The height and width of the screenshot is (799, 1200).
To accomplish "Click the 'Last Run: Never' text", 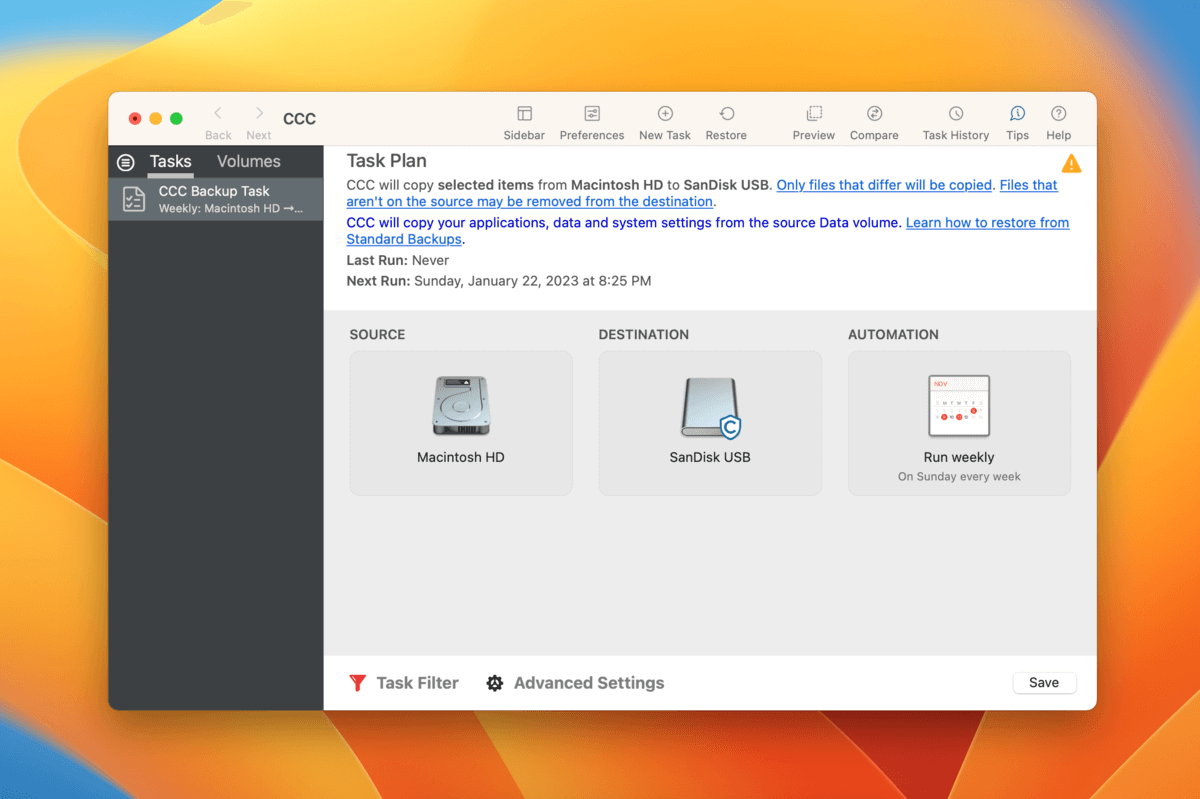I will pyautogui.click(x=398, y=260).
